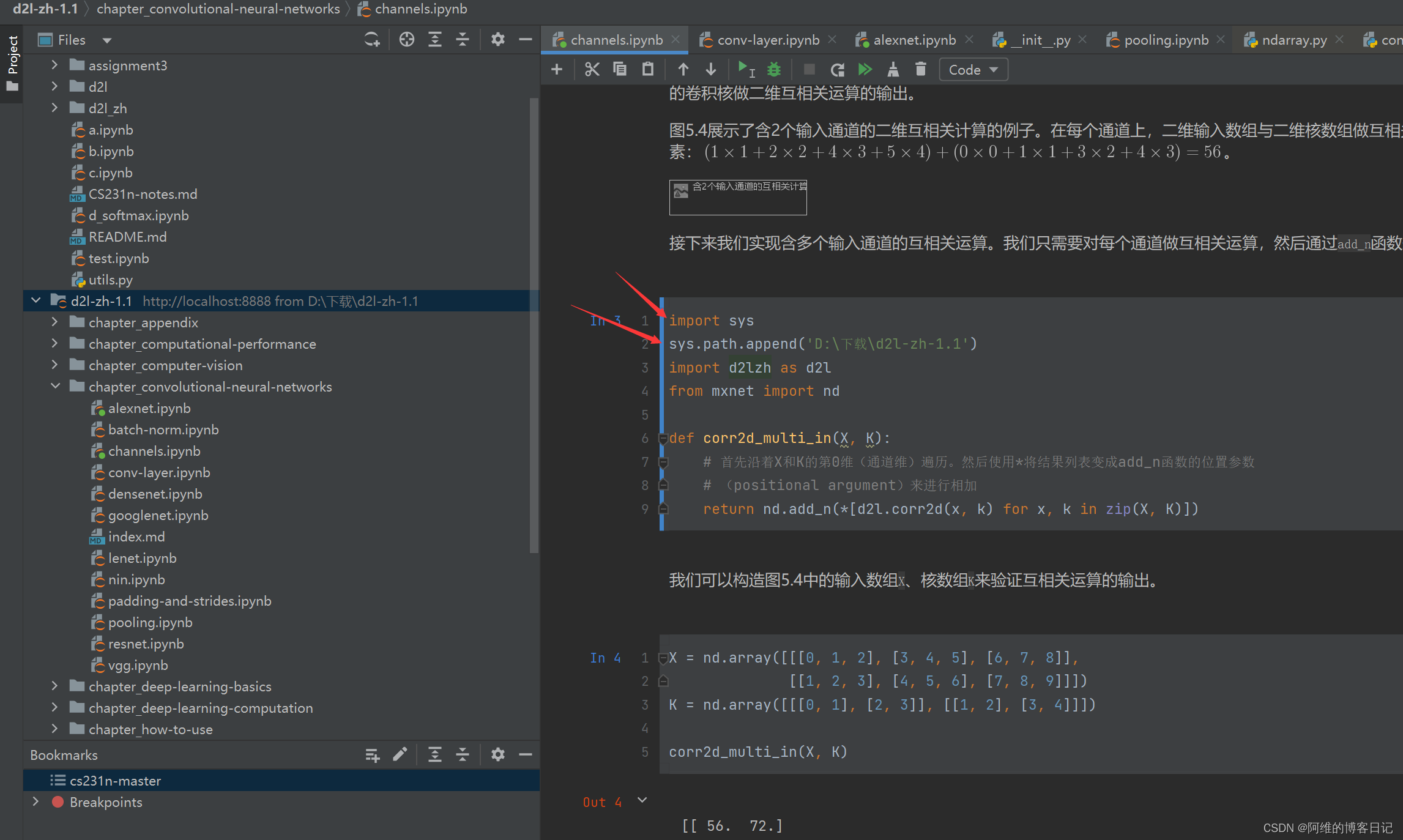Expand all in Bookmarks panel toolbar
The image size is (1403, 840).
tap(435, 755)
